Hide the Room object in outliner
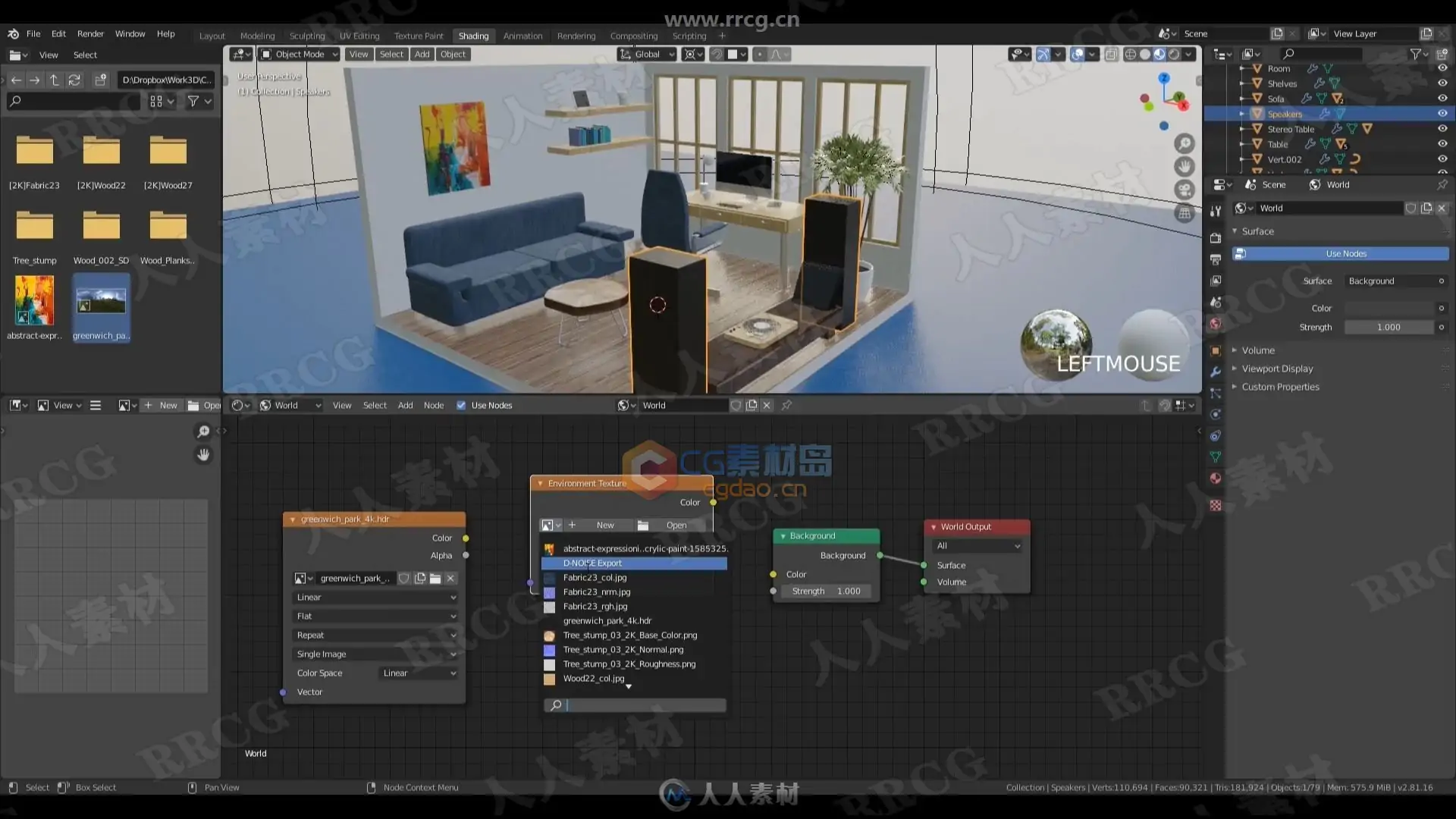The width and height of the screenshot is (1456, 819). [x=1442, y=68]
